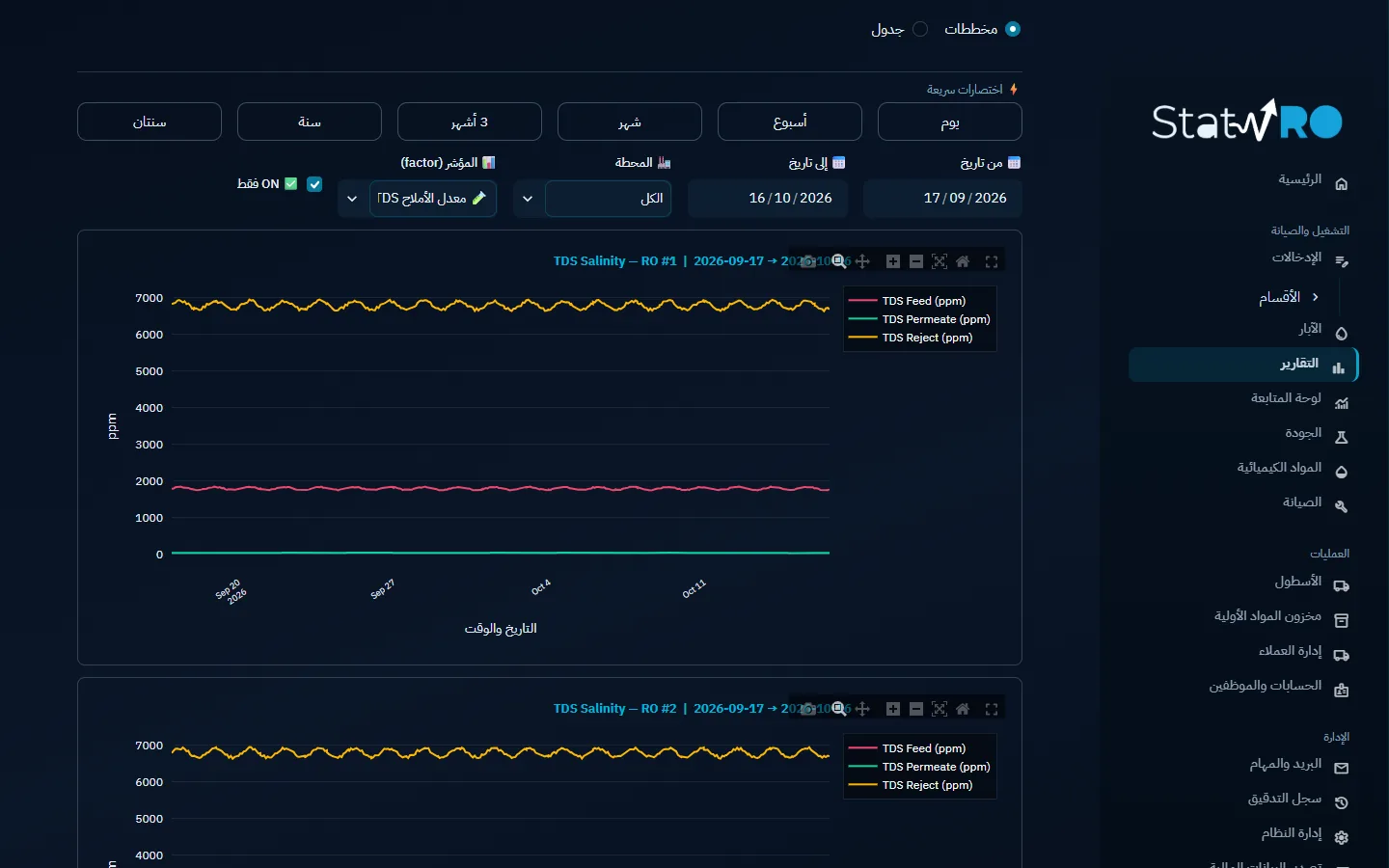Download RO #1 chart as image (camera icon)

point(808,261)
